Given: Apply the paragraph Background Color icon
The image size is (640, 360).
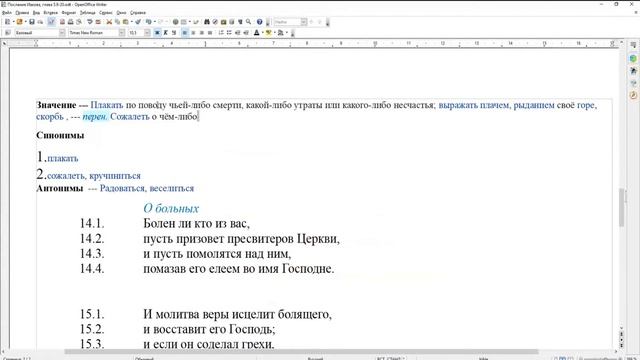Looking at the screenshot, I should 281,33.
